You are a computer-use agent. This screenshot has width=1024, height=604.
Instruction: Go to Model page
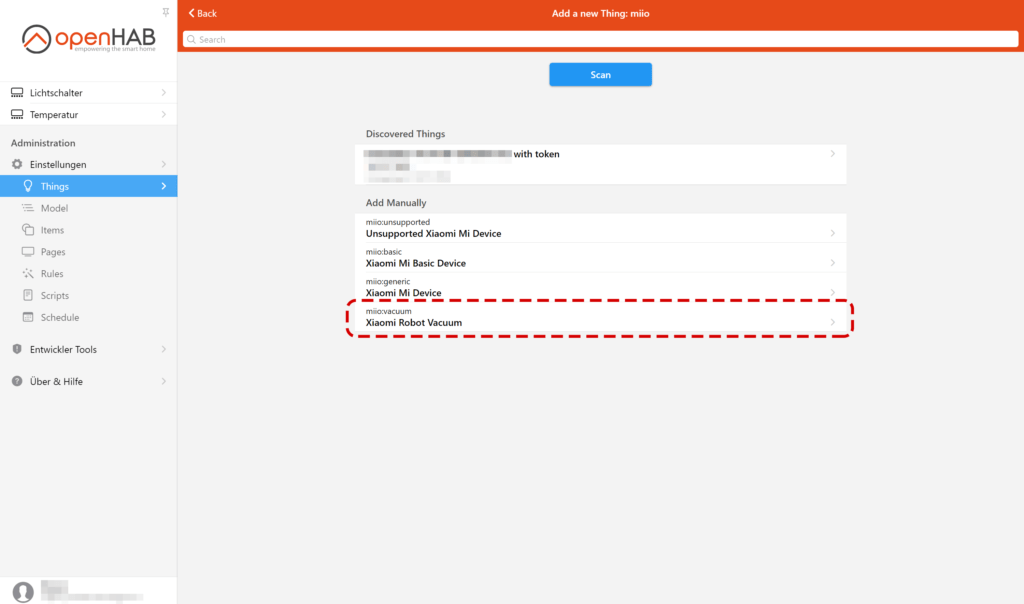click(x=88, y=208)
